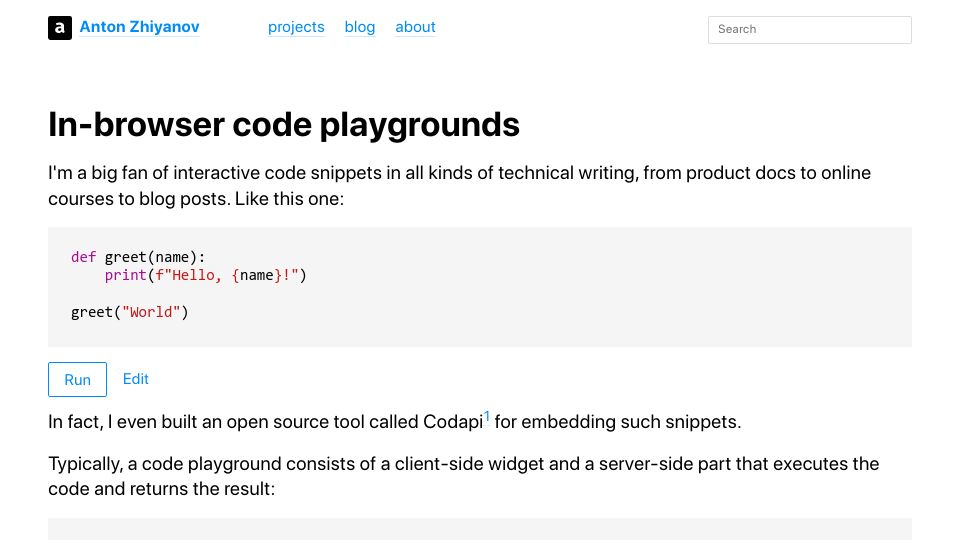Click the black 'a' site logo icon
Image resolution: width=960 pixels, height=540 pixels.
click(x=60, y=28)
